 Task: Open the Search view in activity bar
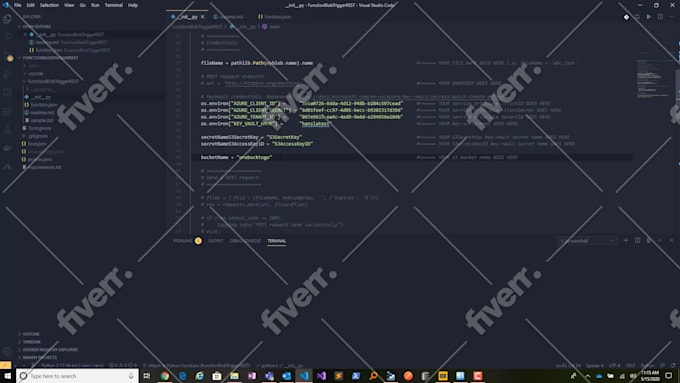click(x=7, y=37)
